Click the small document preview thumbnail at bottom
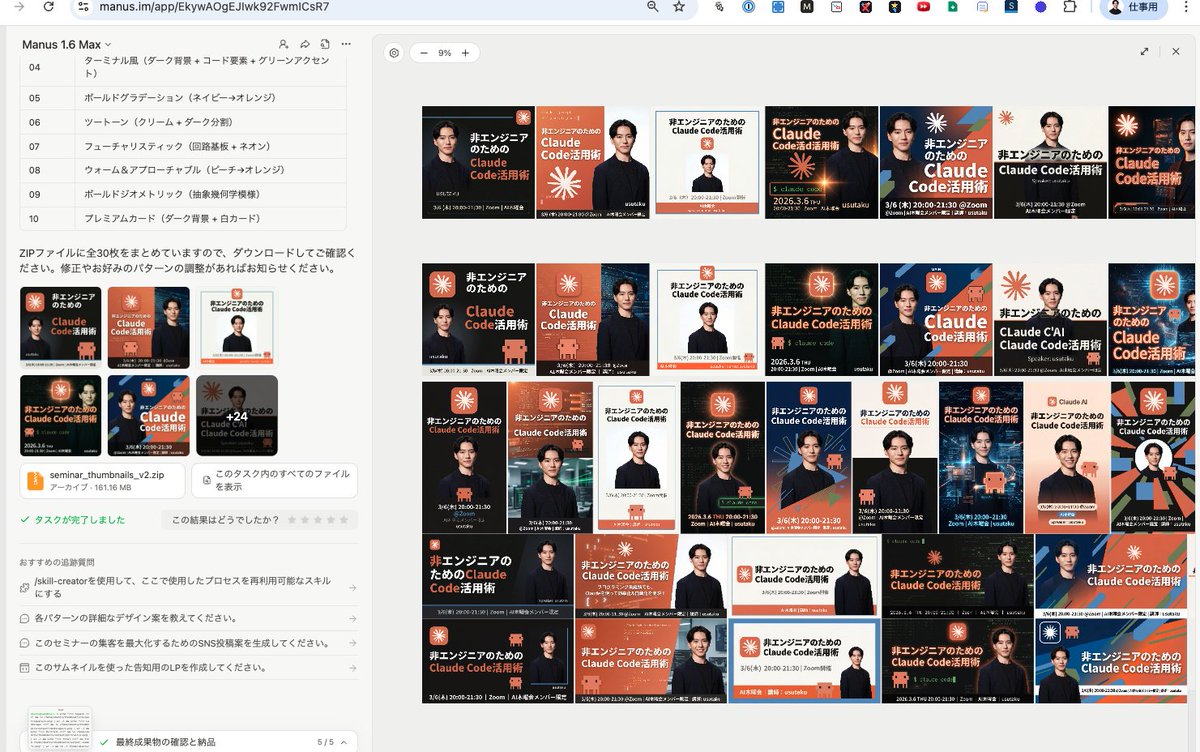 coord(58,729)
